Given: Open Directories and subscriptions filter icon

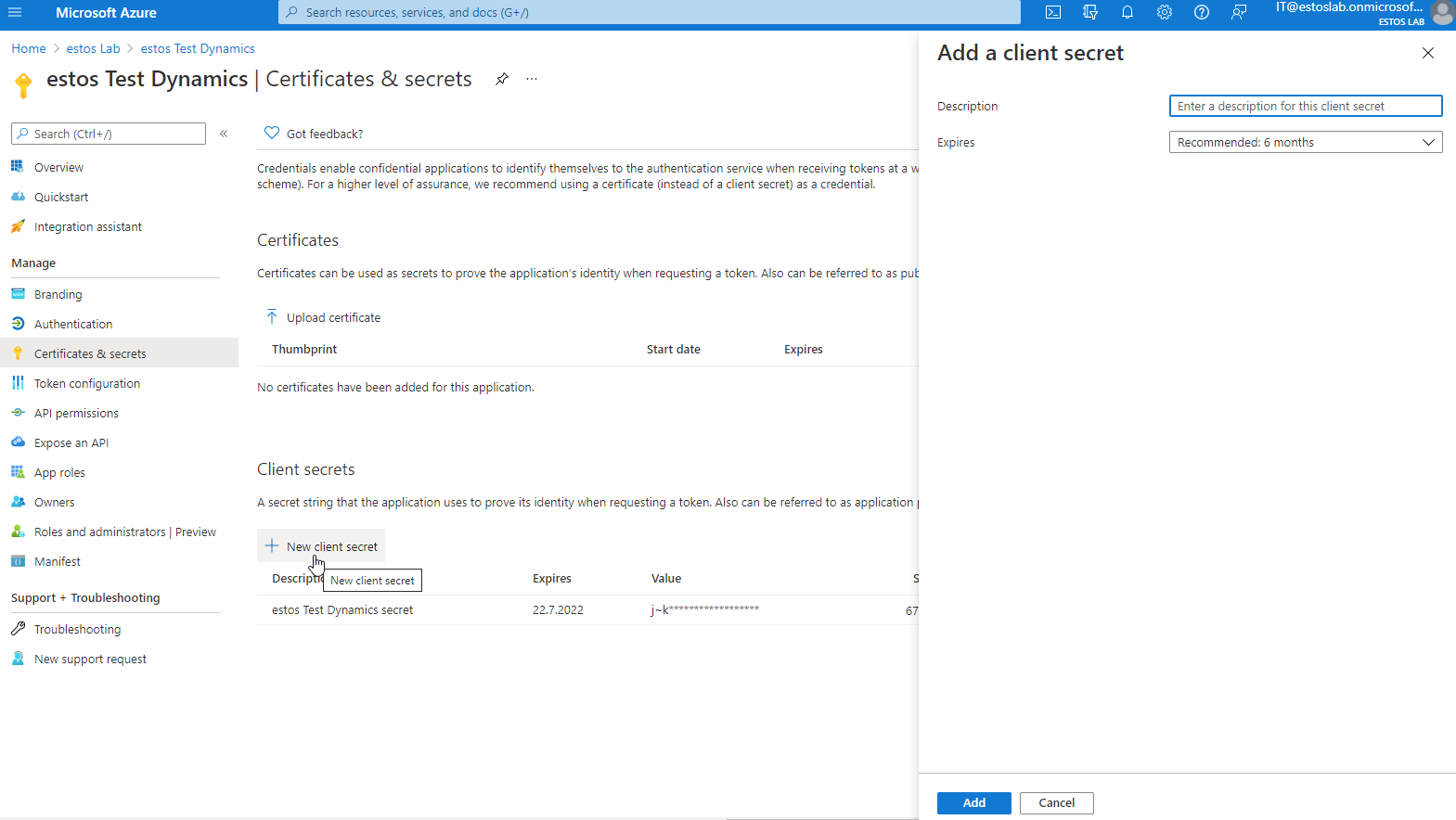Looking at the screenshot, I should (x=1090, y=13).
